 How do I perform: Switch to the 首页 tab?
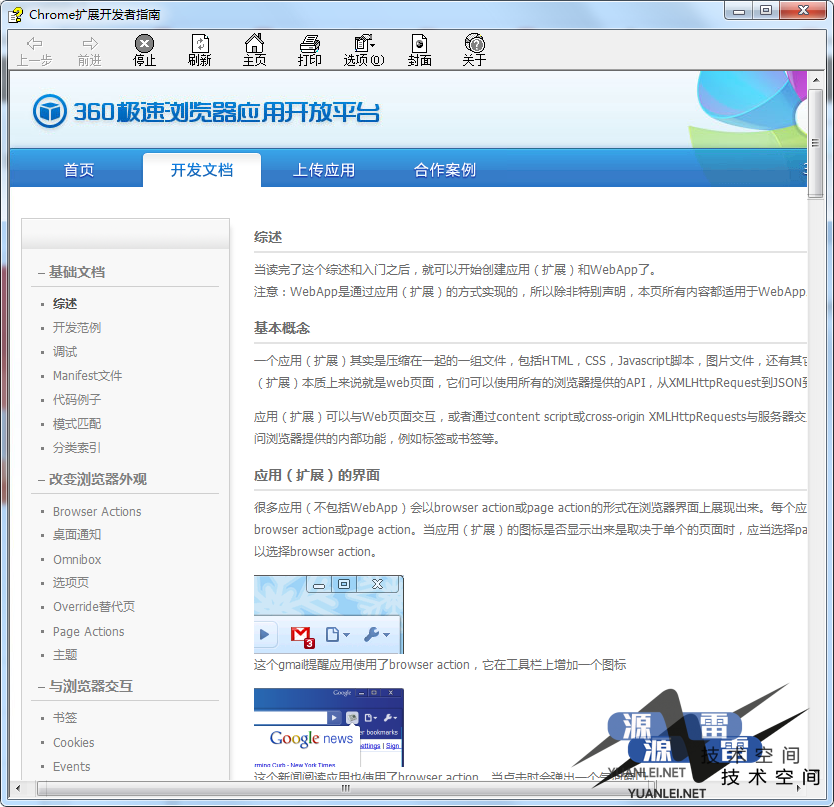[x=79, y=170]
